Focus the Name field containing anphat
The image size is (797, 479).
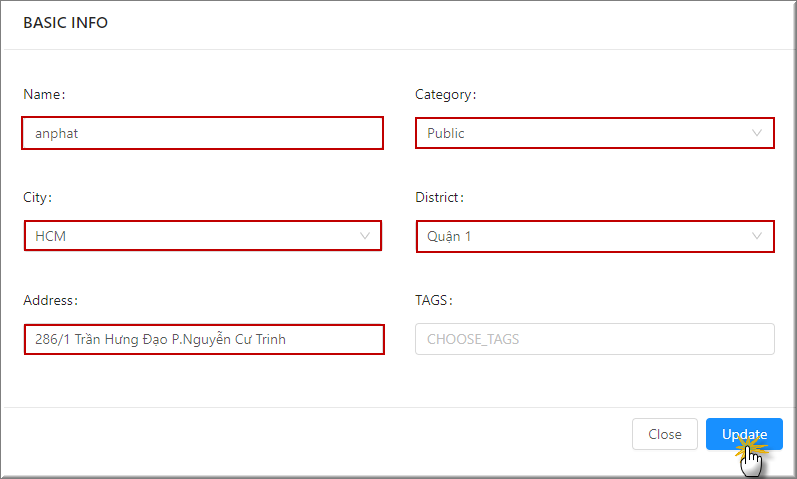202,133
